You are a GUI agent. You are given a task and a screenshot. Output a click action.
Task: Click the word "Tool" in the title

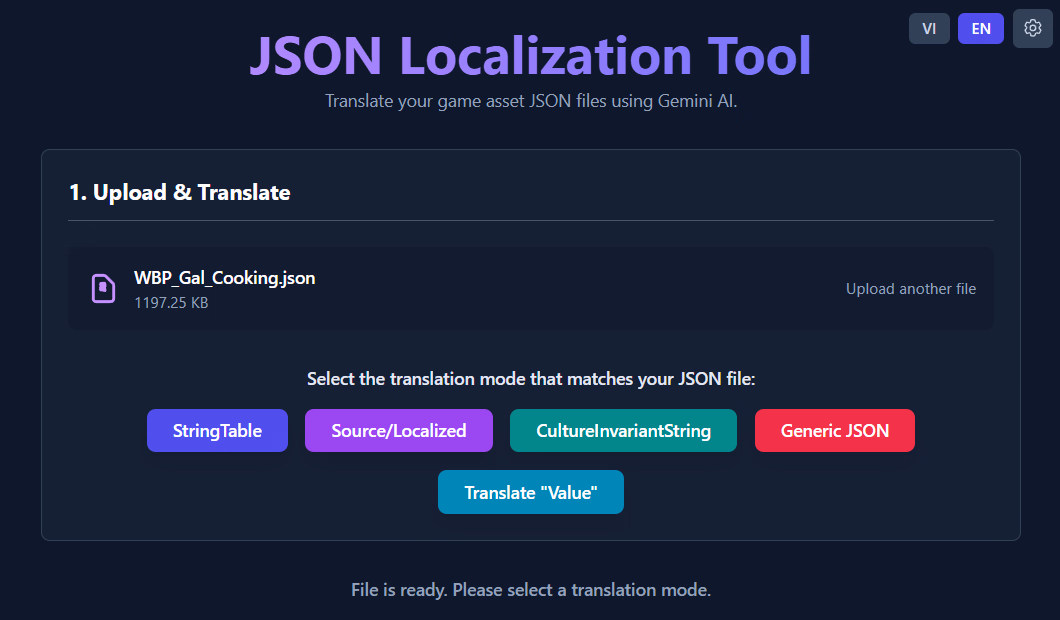759,55
